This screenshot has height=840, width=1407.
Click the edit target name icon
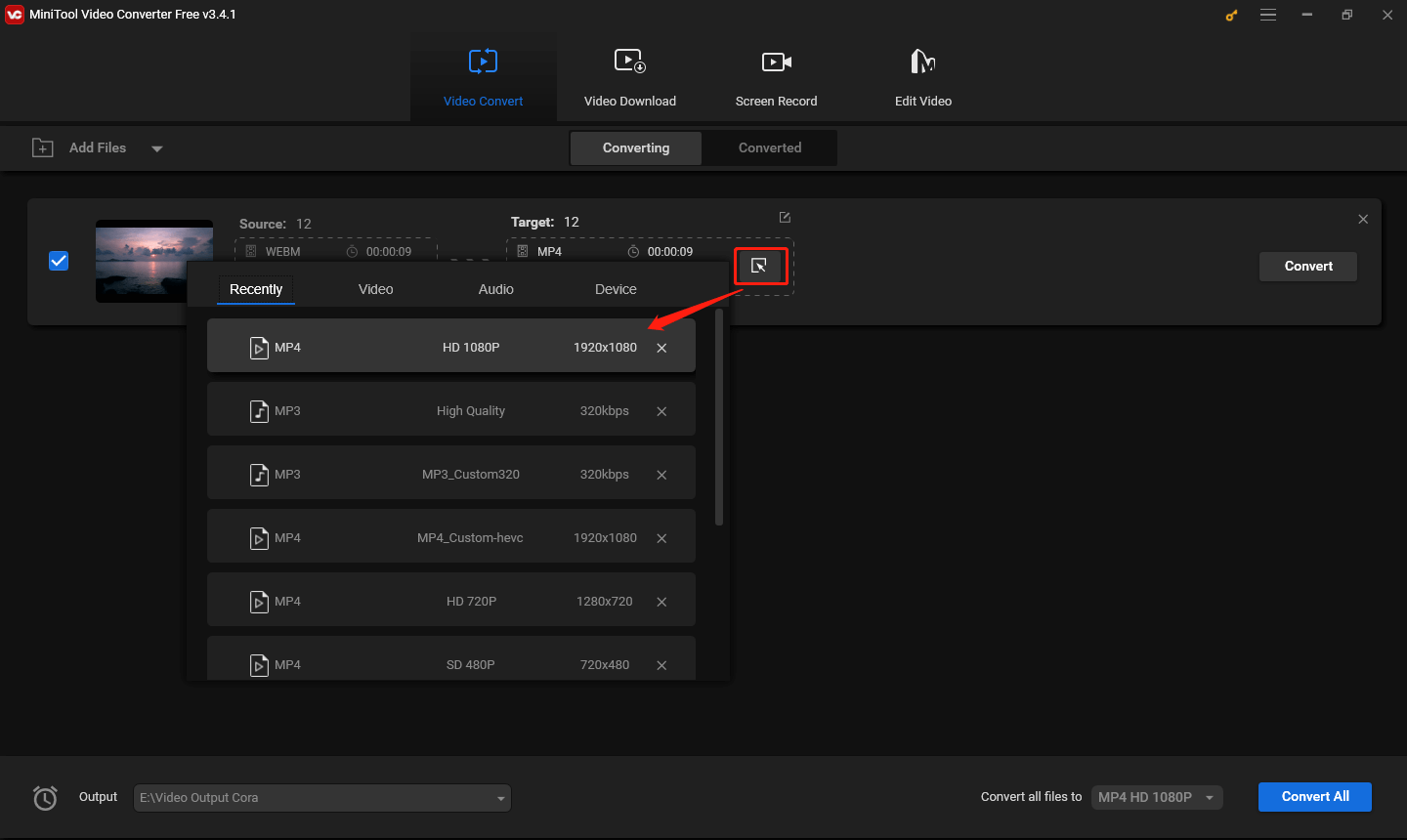pos(785,217)
